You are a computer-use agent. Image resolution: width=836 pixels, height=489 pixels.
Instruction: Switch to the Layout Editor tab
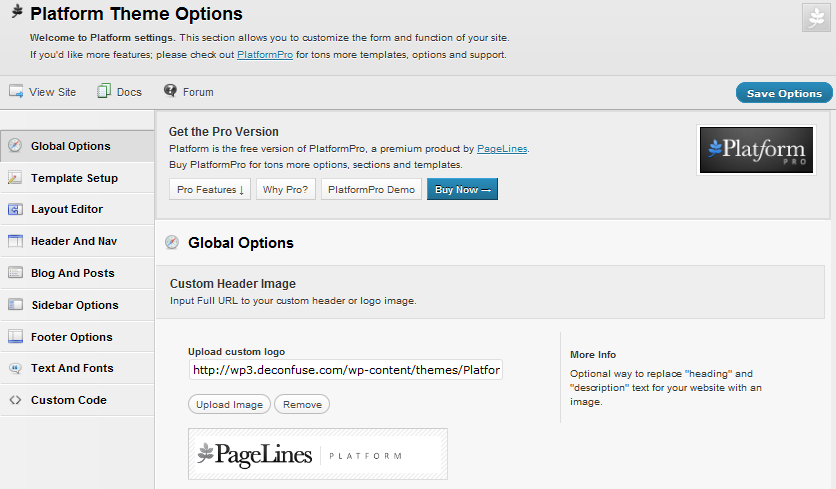pyautogui.click(x=77, y=209)
